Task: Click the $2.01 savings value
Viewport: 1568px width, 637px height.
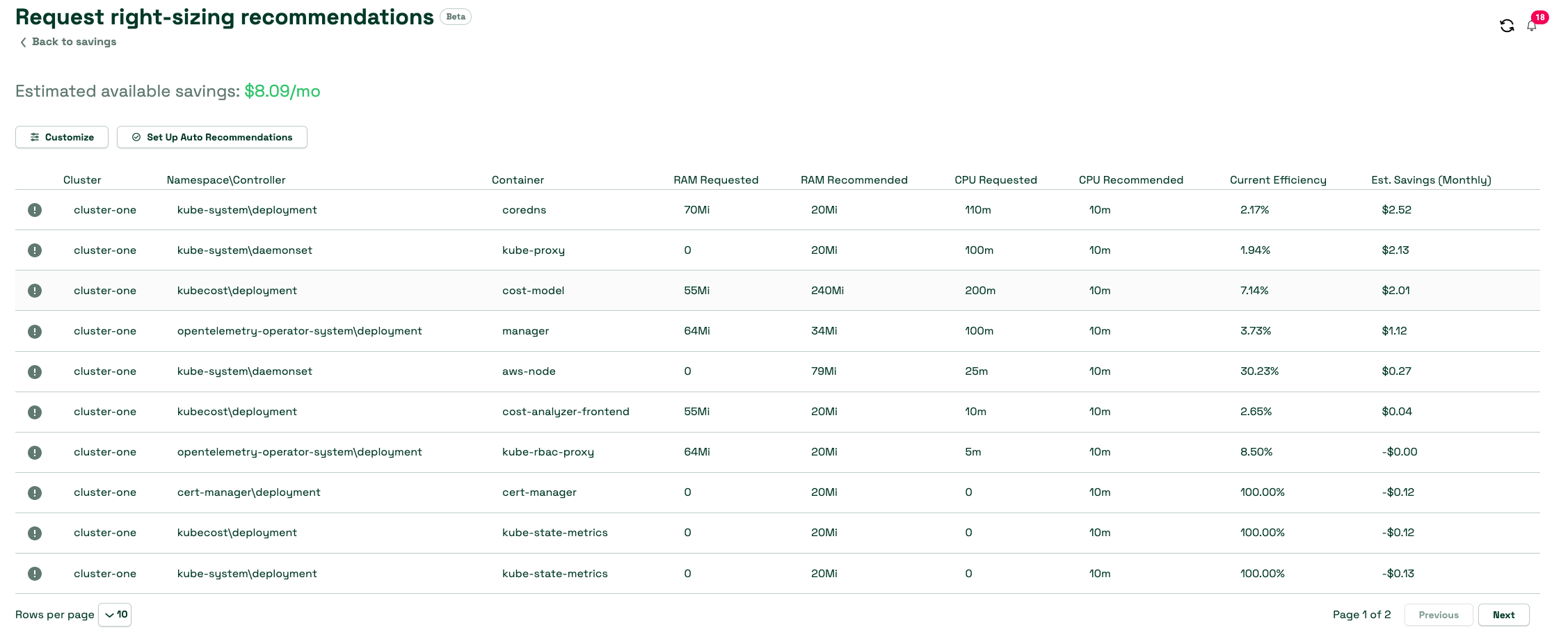Action: pyautogui.click(x=1395, y=291)
